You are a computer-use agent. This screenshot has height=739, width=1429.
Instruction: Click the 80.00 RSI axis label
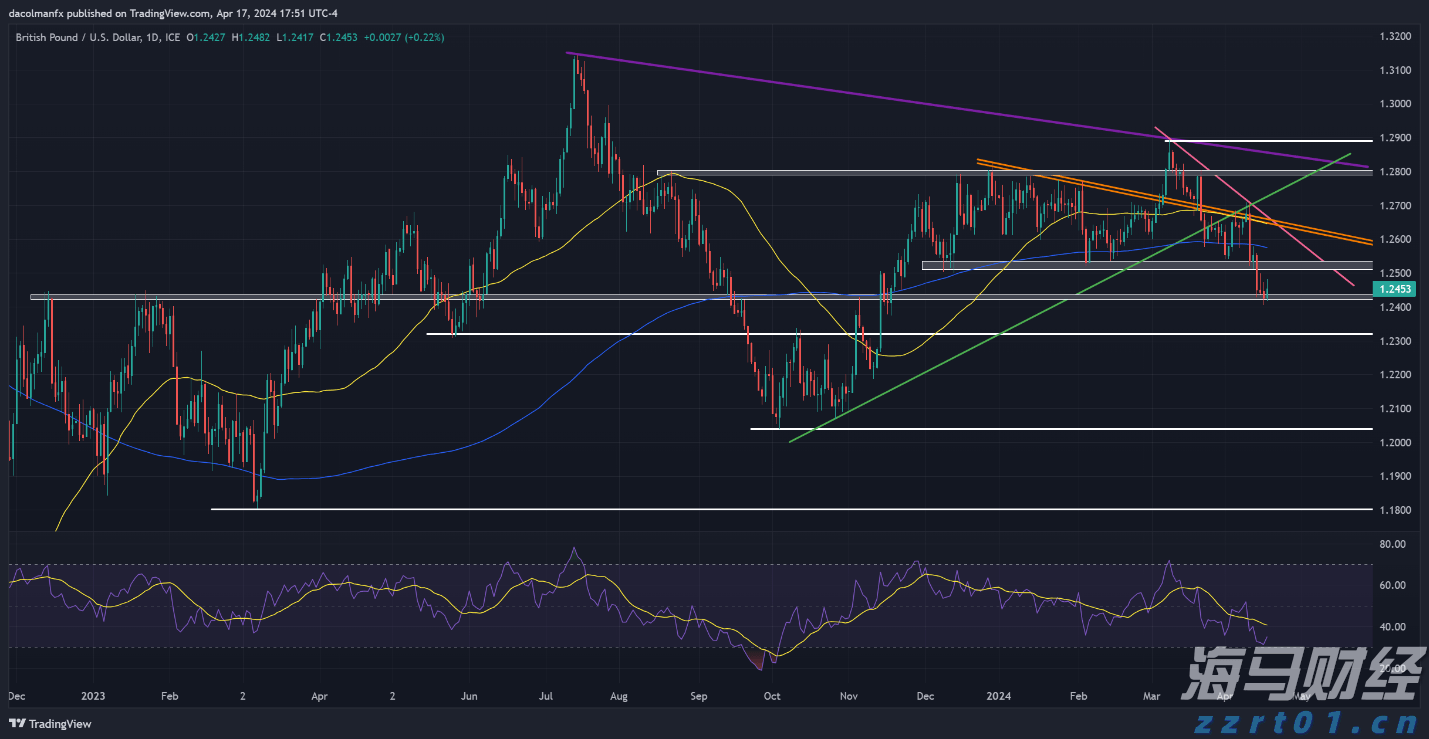[1392, 544]
